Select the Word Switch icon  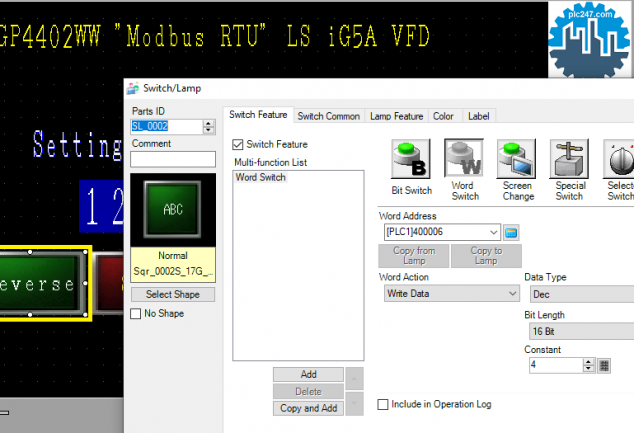(464, 158)
